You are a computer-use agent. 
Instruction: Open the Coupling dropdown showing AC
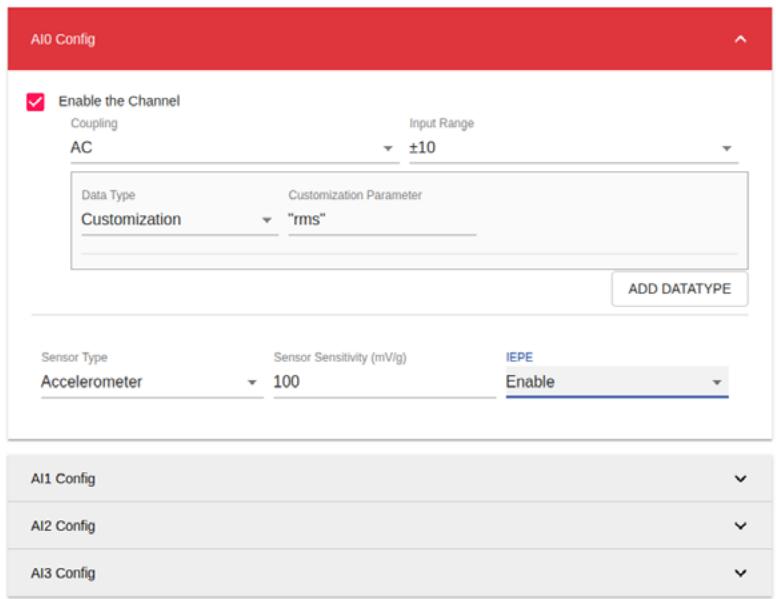click(235, 148)
